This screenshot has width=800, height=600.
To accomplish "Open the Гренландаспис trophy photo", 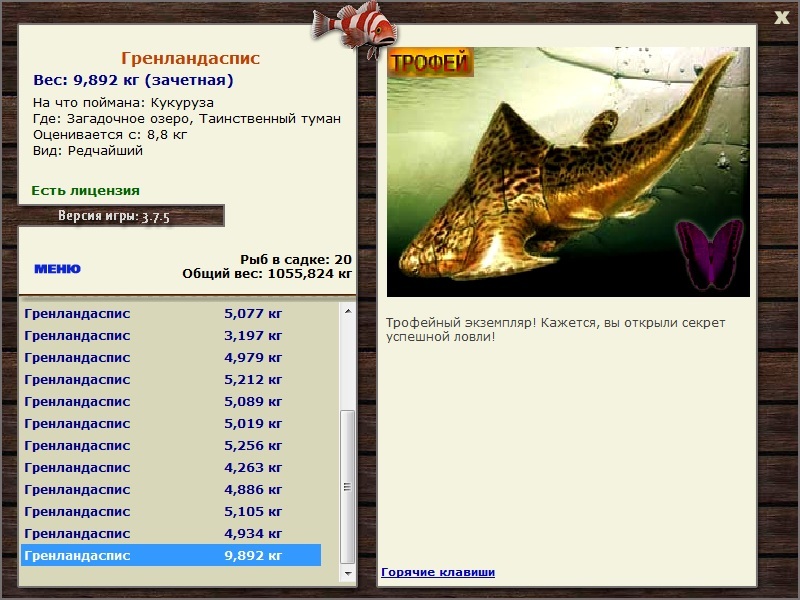I will [568, 172].
